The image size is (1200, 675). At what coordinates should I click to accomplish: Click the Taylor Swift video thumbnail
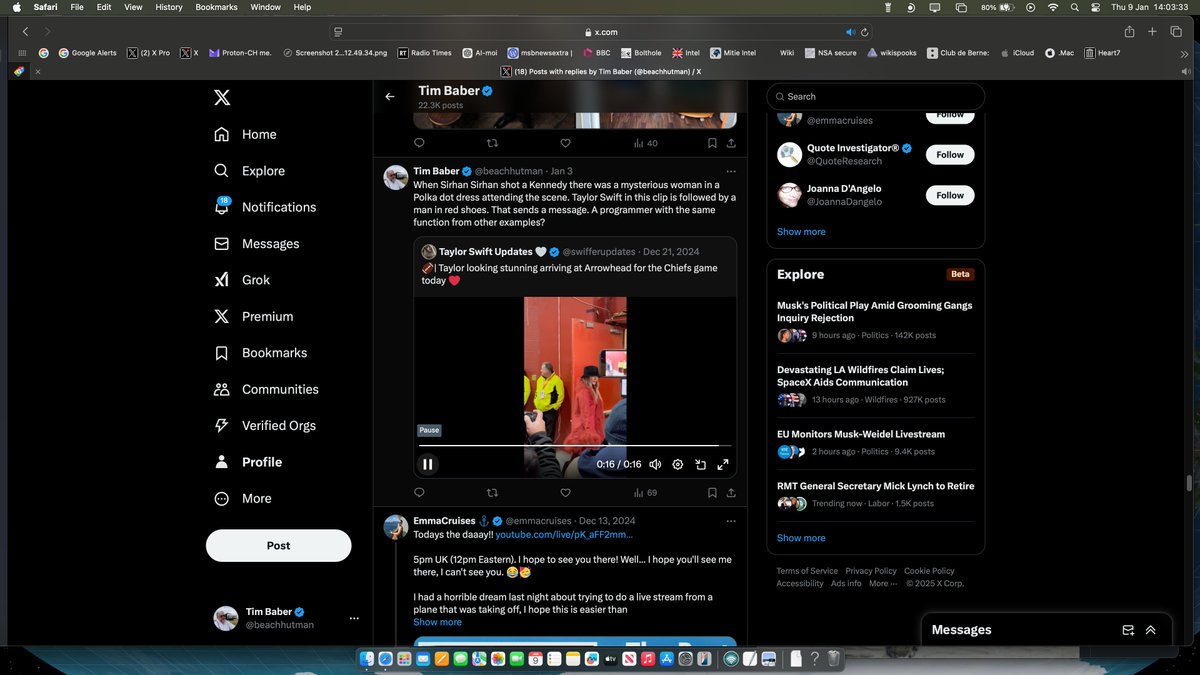(x=575, y=385)
